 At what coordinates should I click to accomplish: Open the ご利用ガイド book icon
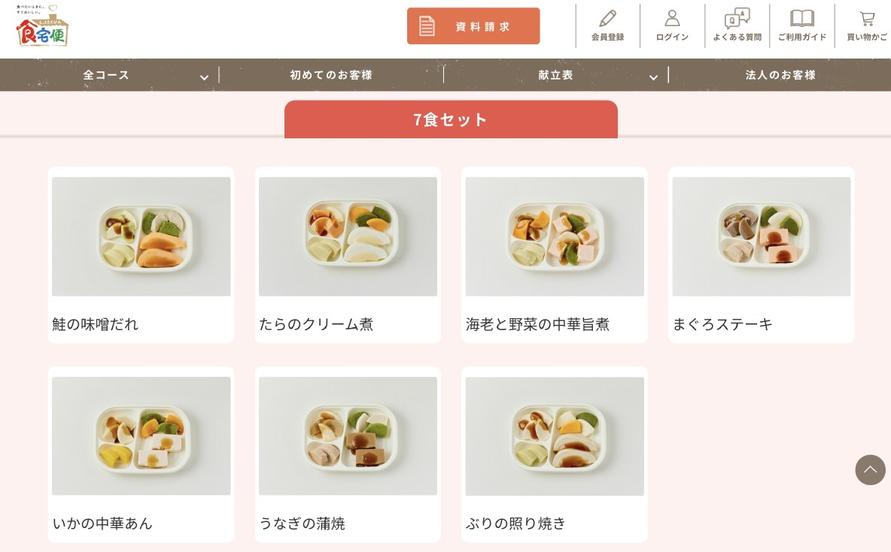pyautogui.click(x=802, y=19)
